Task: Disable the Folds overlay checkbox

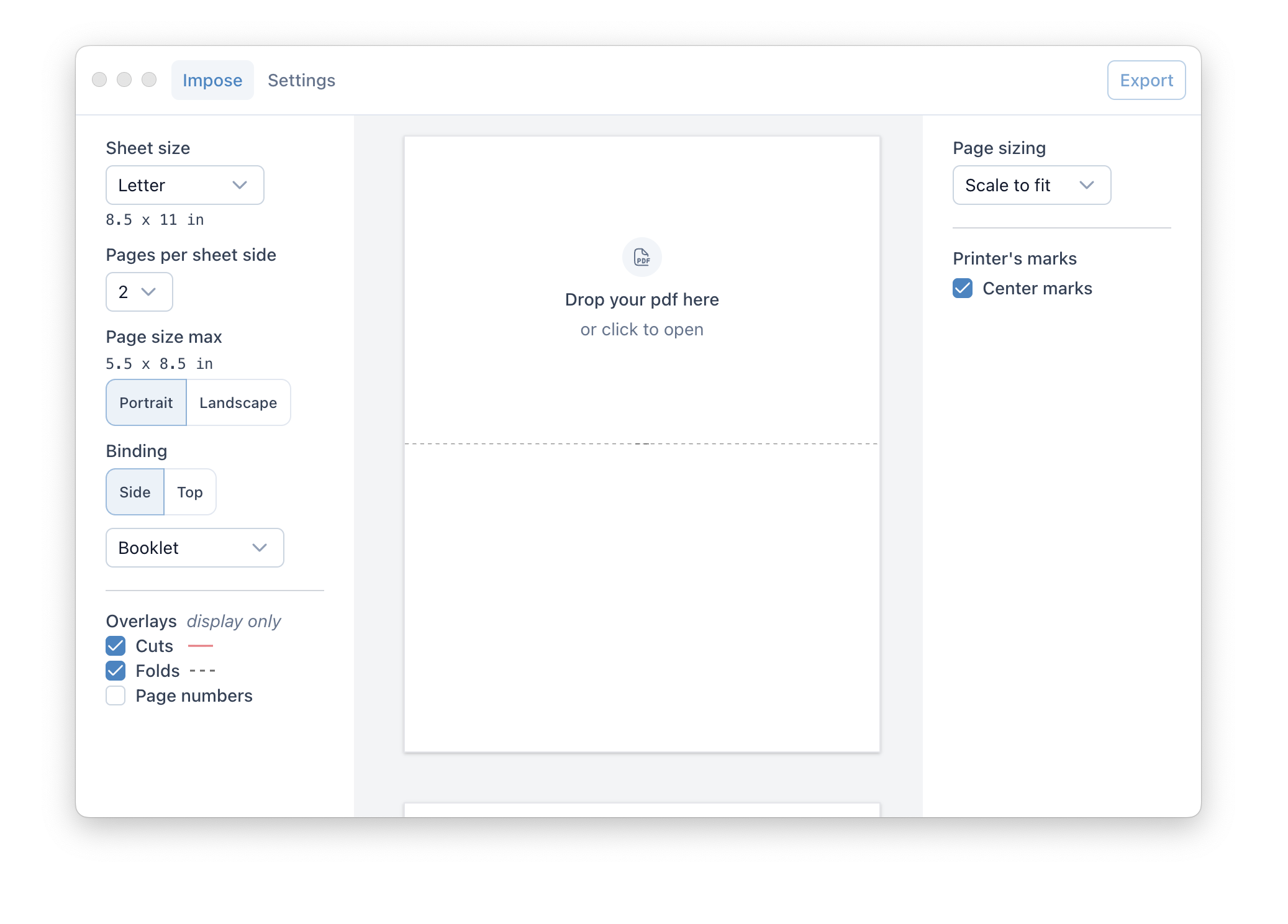Action: (x=116, y=671)
